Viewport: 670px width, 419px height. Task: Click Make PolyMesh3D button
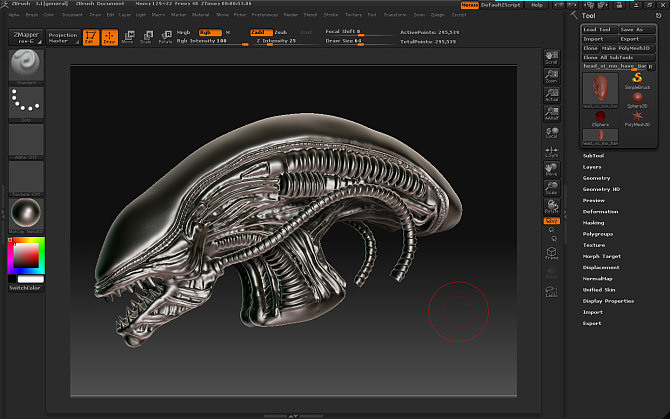[628, 48]
